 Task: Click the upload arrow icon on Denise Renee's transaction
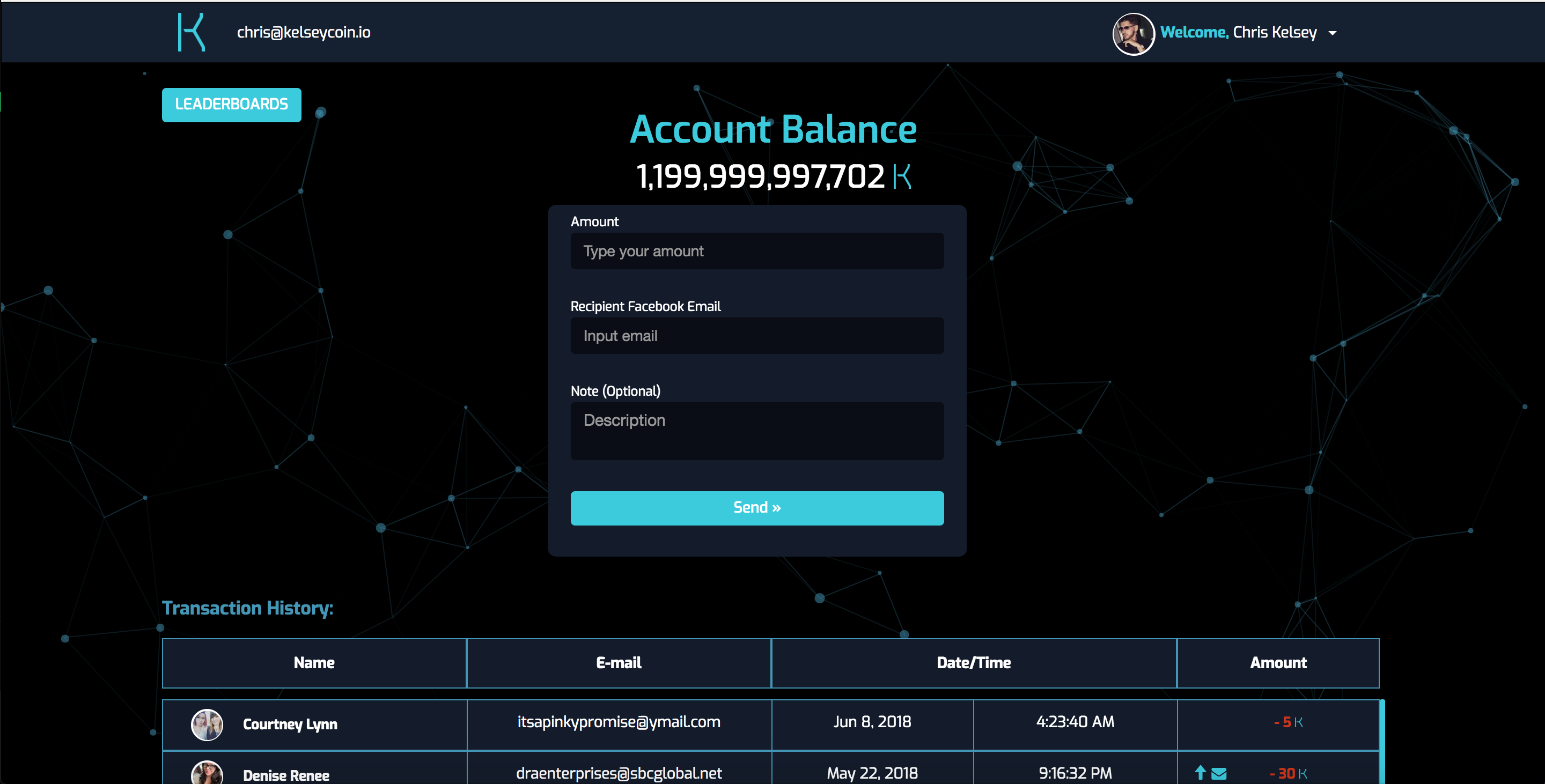click(x=1201, y=773)
